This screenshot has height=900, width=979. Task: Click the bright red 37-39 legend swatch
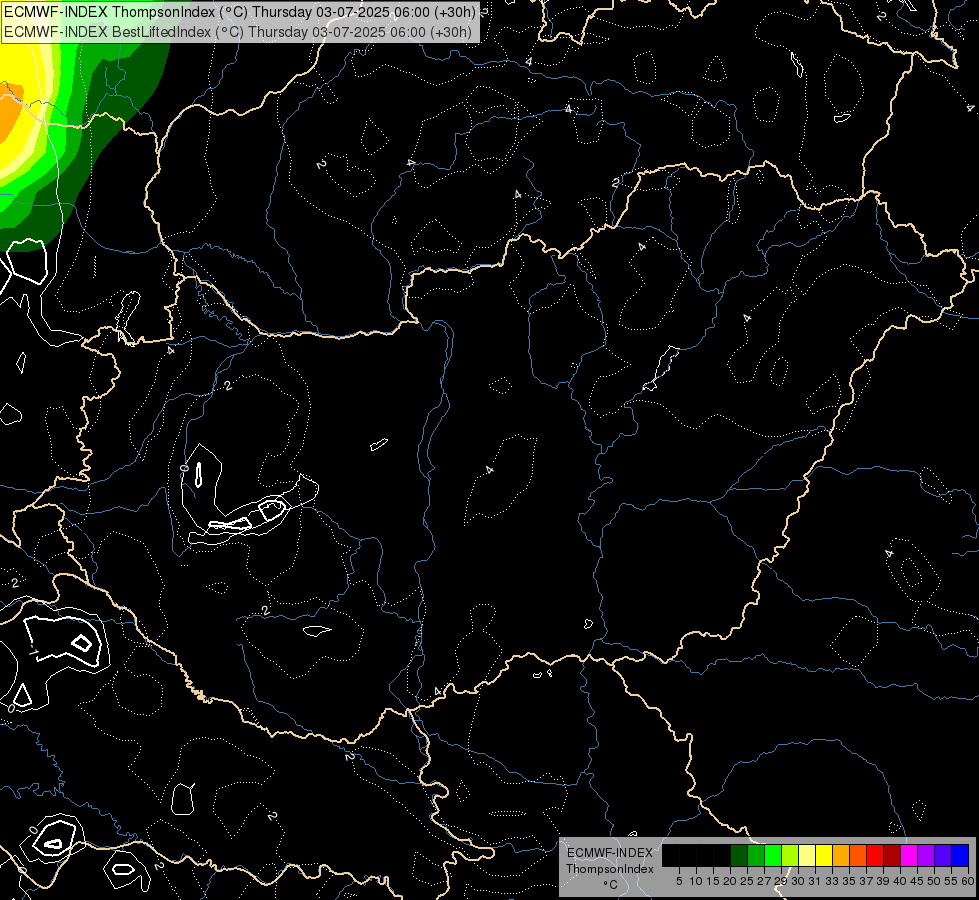(x=875, y=855)
